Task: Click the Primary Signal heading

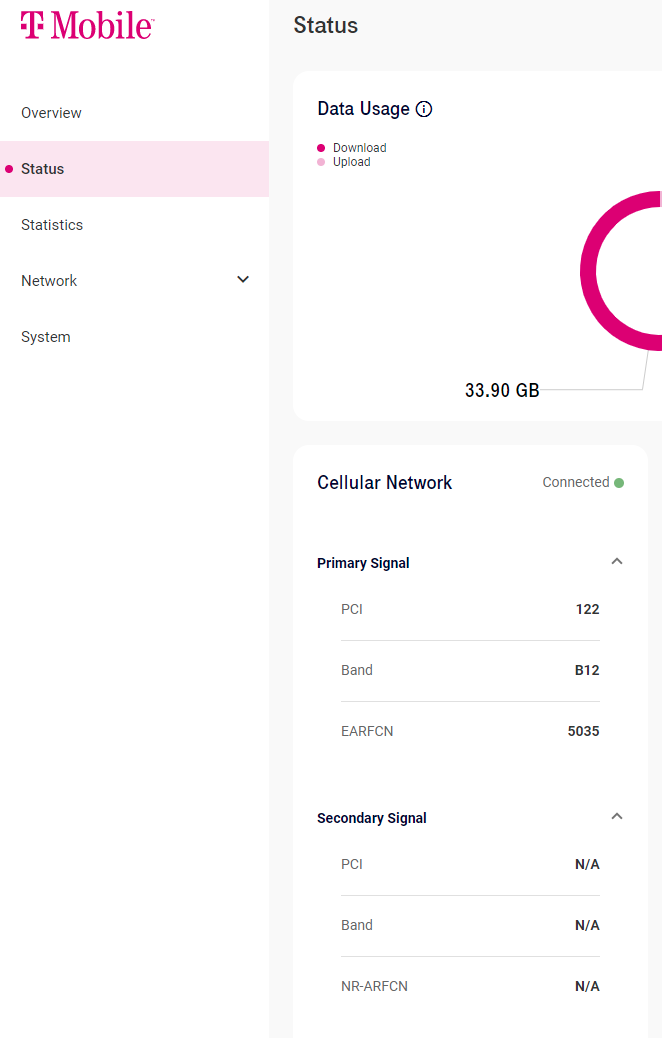Action: pos(363,563)
